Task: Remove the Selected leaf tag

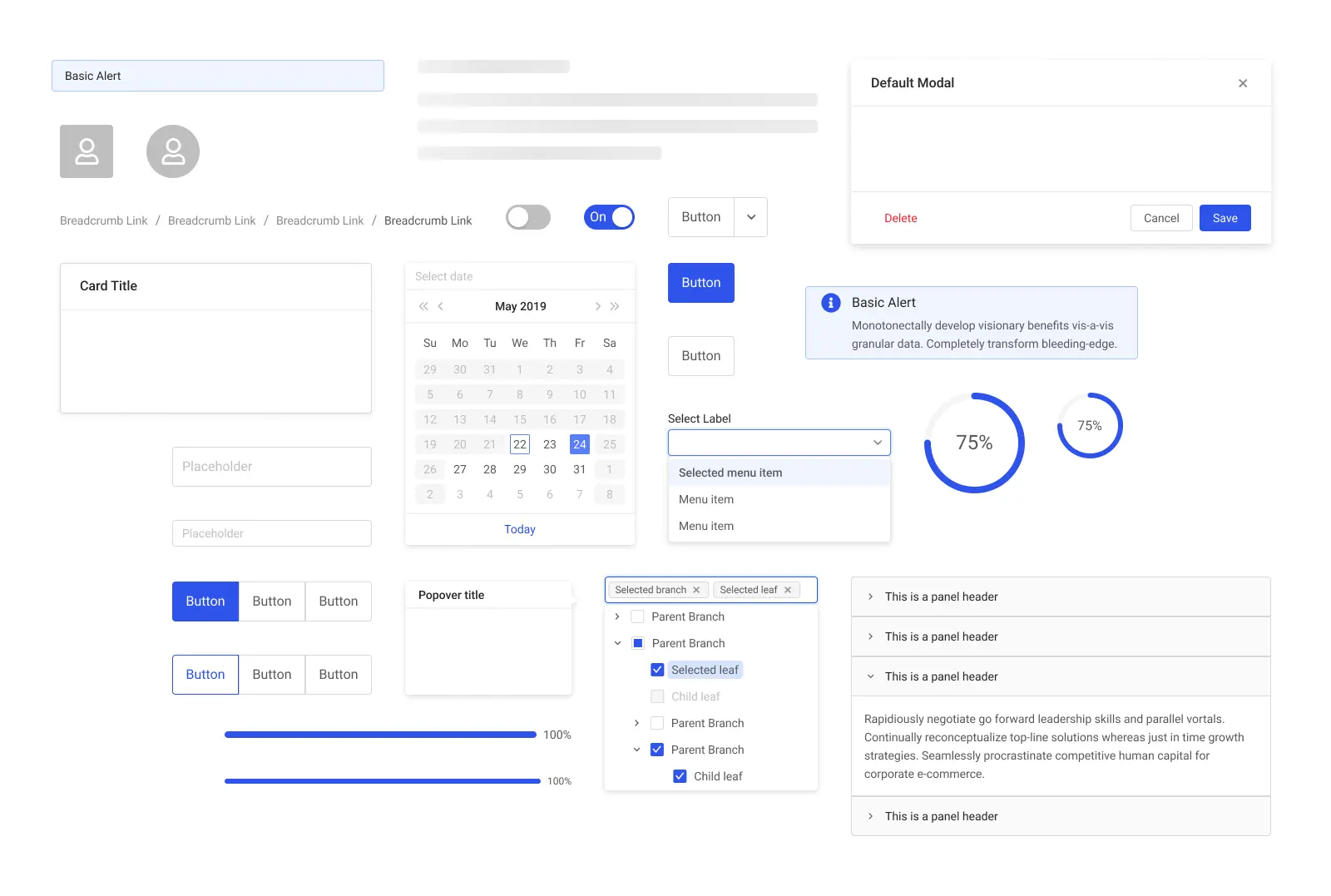Action: point(787,590)
